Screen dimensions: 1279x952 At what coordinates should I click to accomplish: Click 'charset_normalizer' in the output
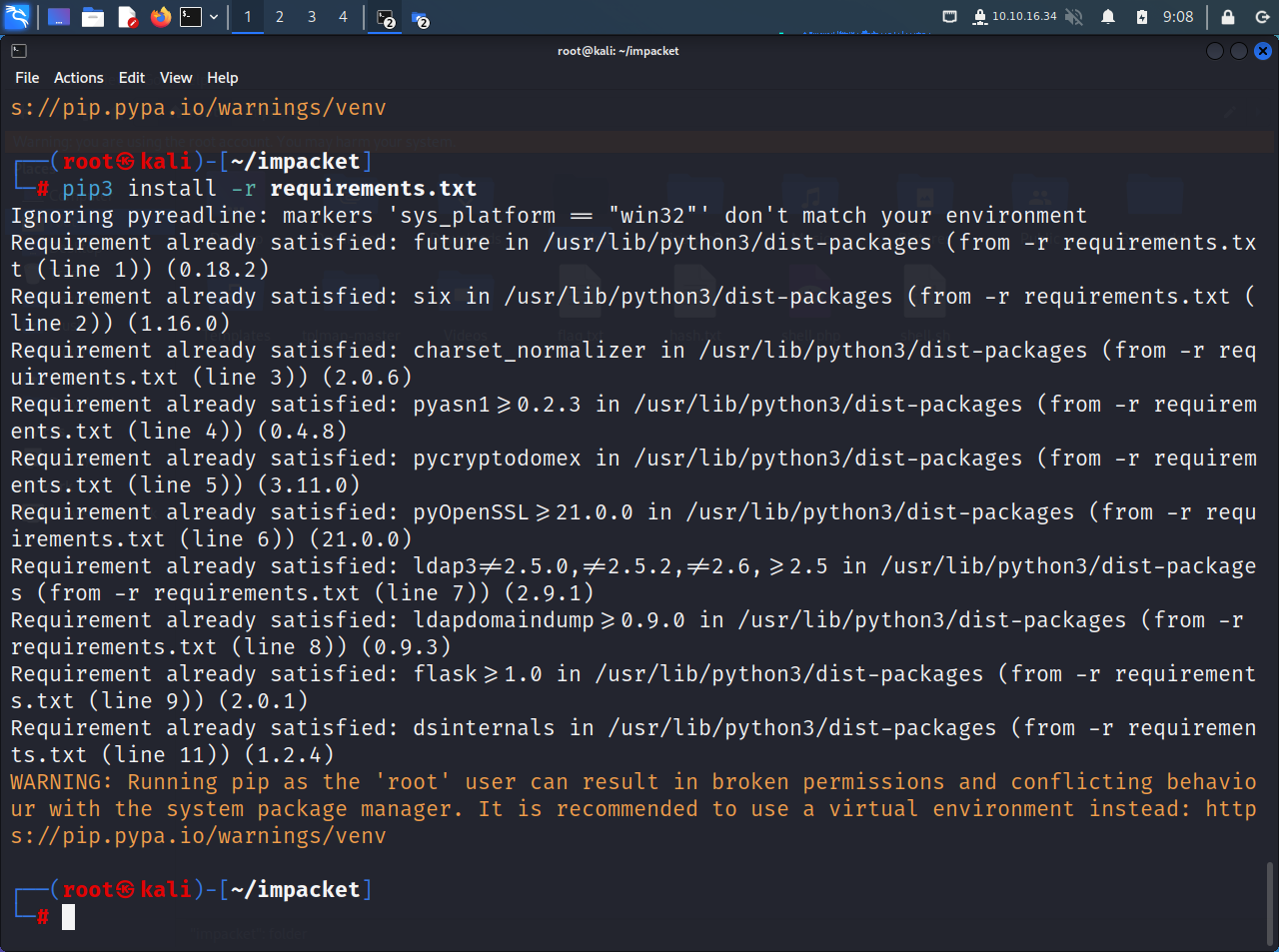(x=530, y=351)
